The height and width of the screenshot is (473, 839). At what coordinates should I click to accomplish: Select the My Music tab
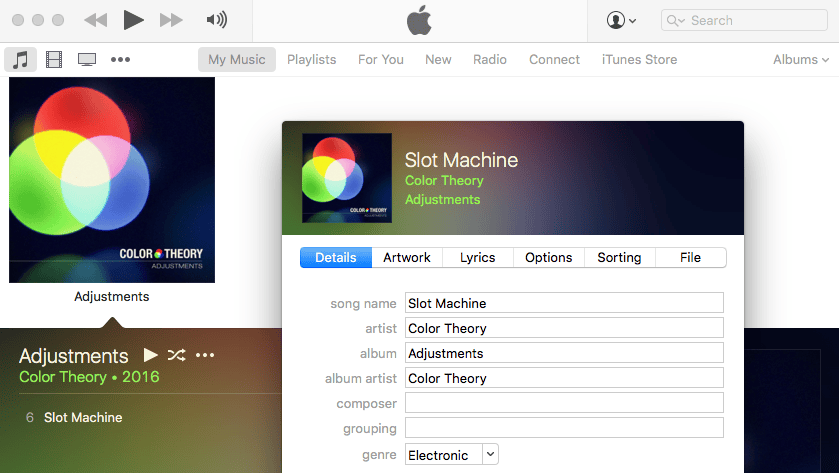pos(237,59)
